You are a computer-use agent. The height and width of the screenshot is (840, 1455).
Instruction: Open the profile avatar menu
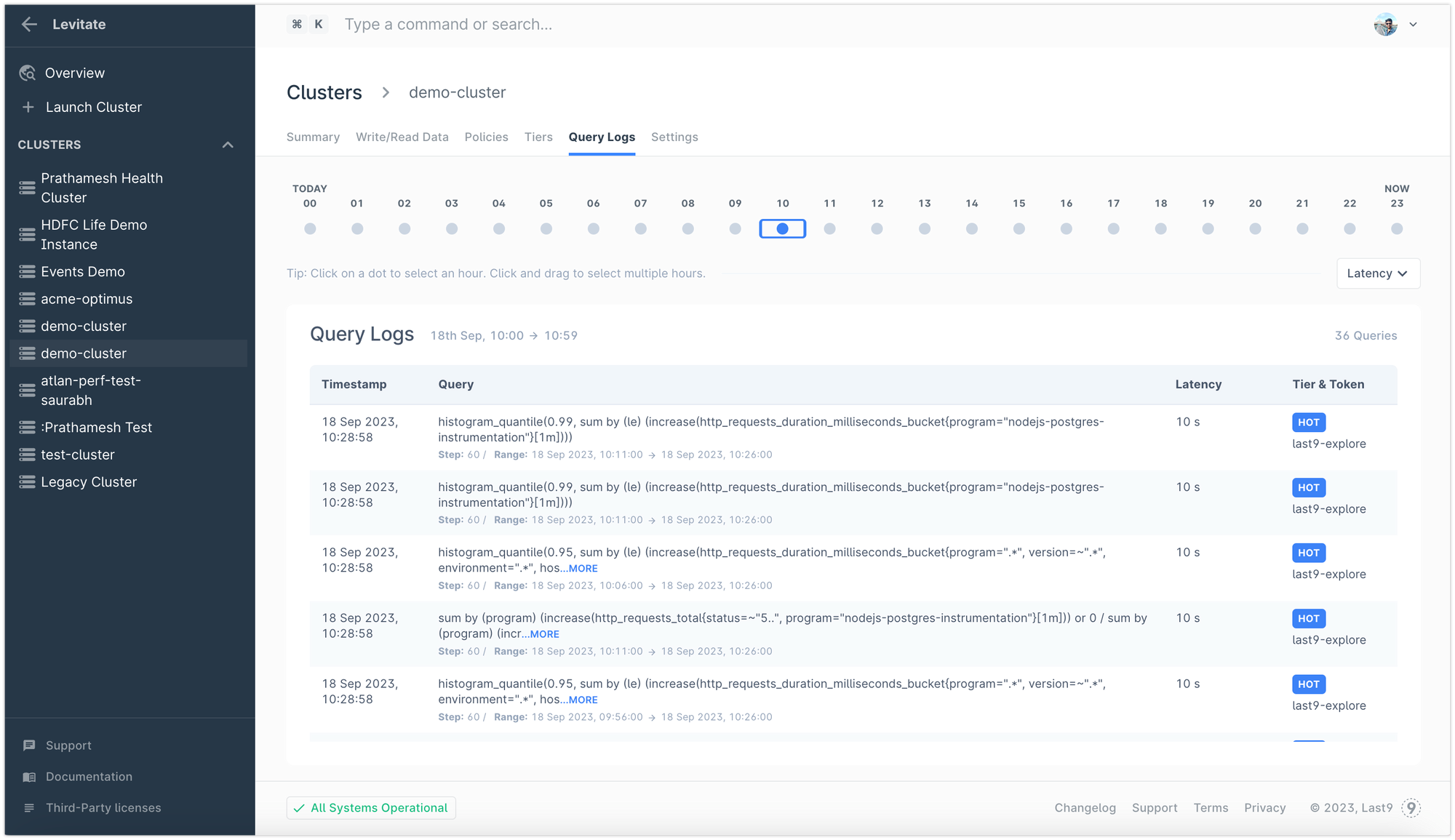[1387, 24]
